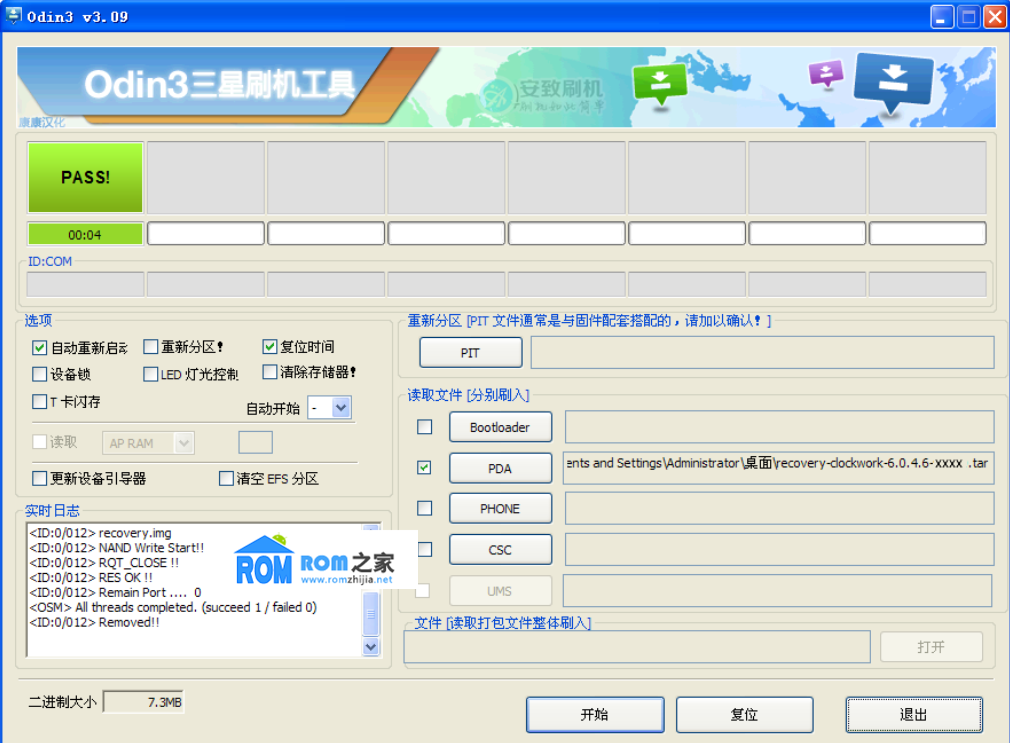
Task: Click the 退出 button to exit
Action: 912,714
